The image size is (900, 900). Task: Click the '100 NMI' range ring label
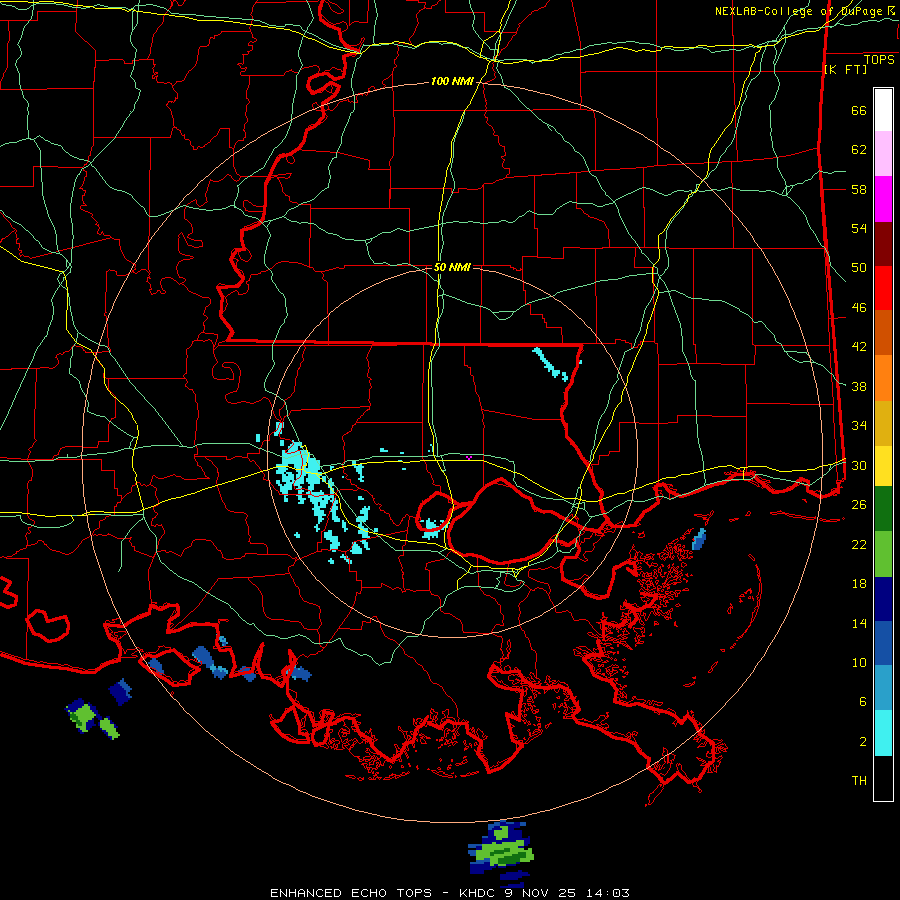(452, 82)
